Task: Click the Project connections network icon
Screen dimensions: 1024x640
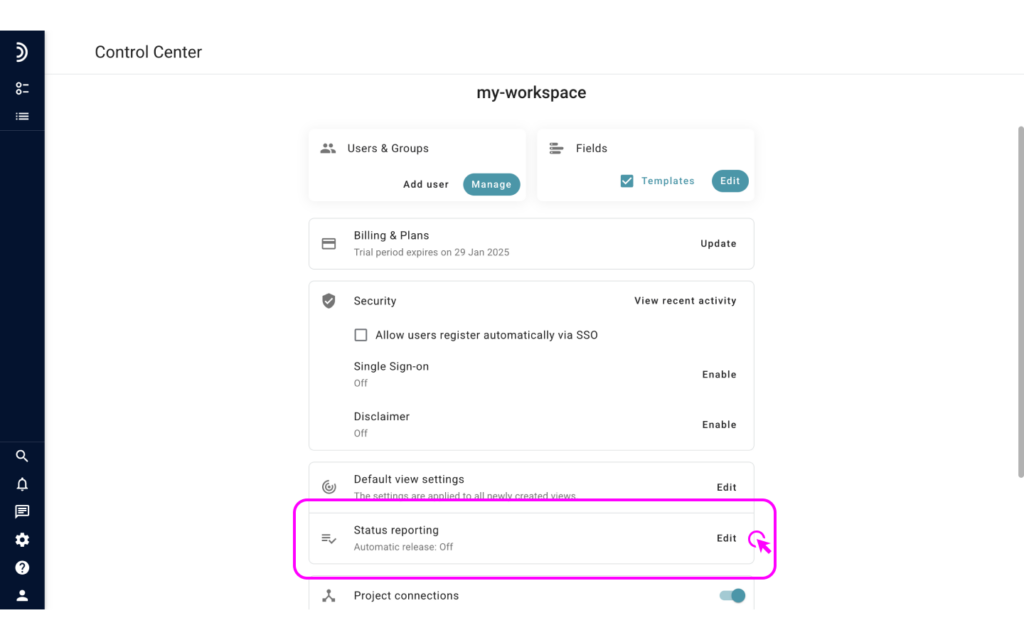Action: click(x=329, y=595)
